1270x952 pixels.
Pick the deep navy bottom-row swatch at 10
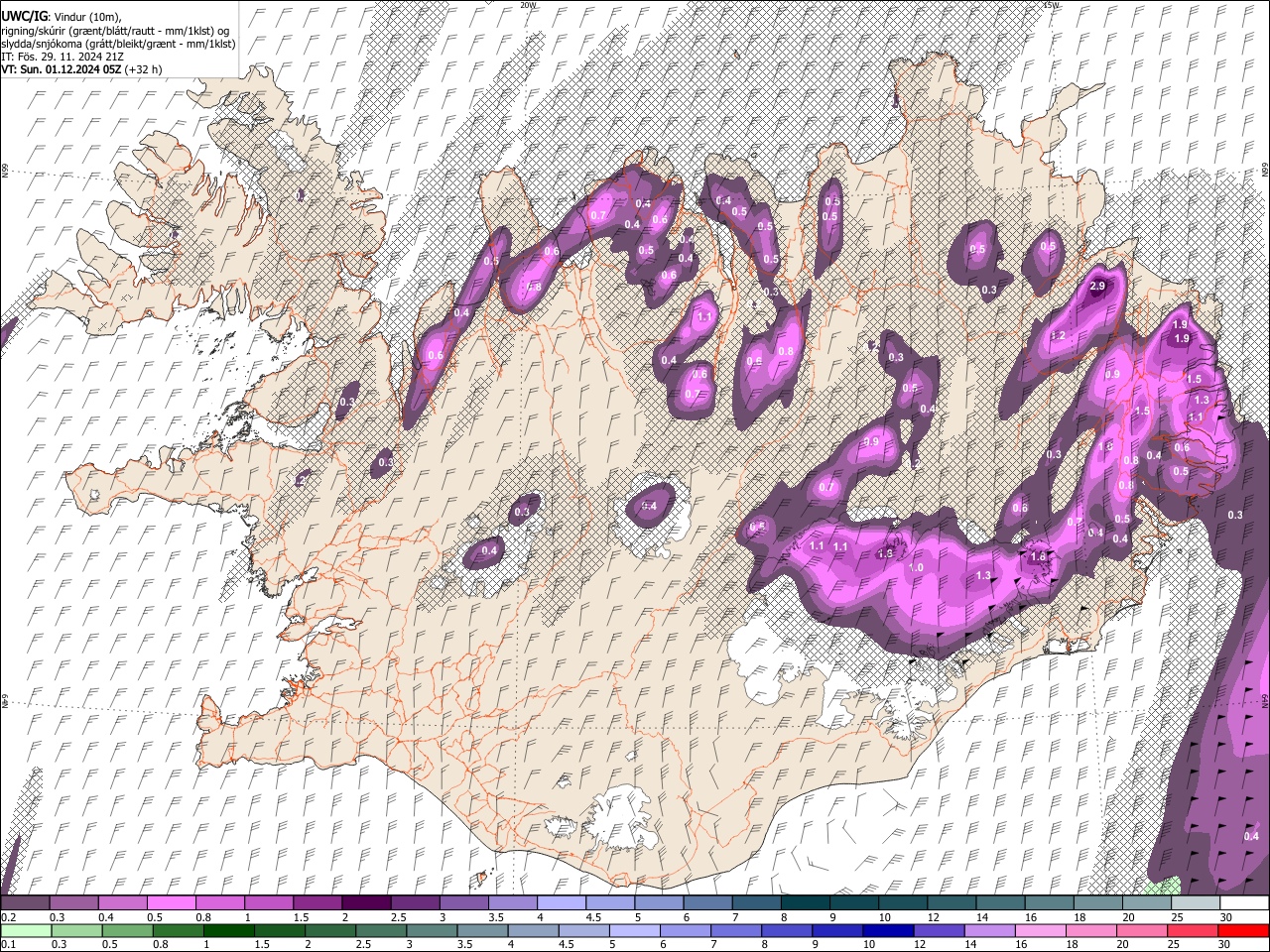point(887,930)
